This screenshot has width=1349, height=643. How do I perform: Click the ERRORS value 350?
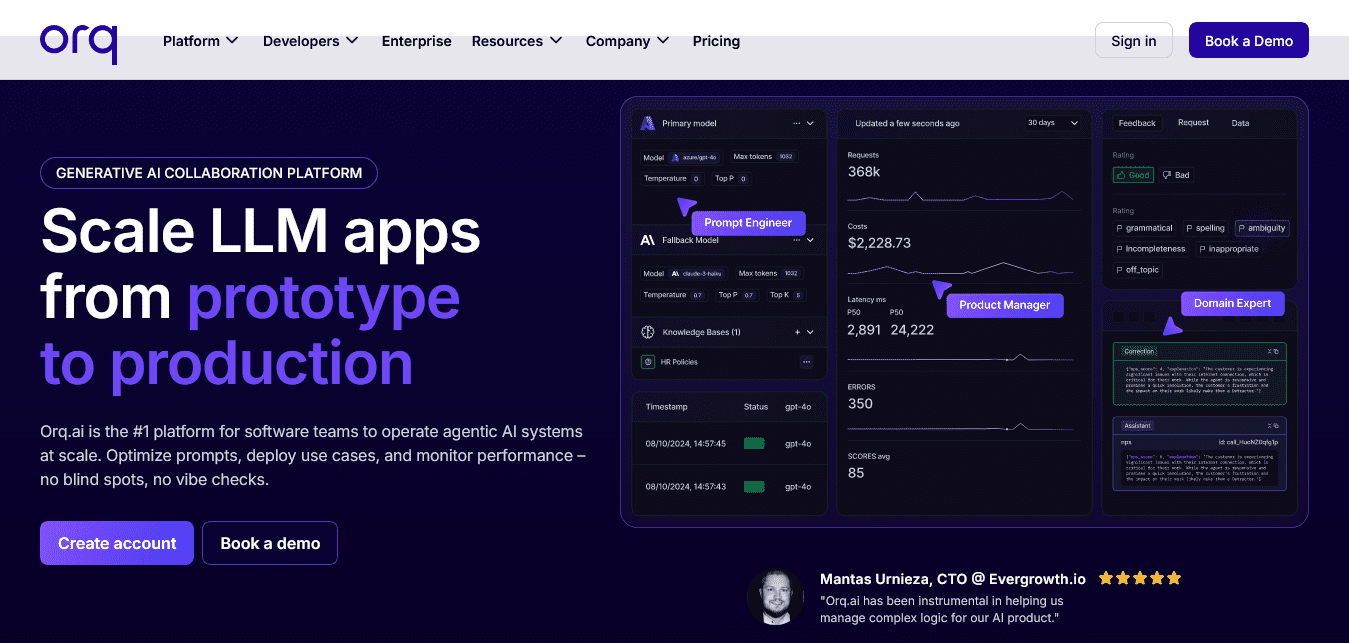pos(860,404)
